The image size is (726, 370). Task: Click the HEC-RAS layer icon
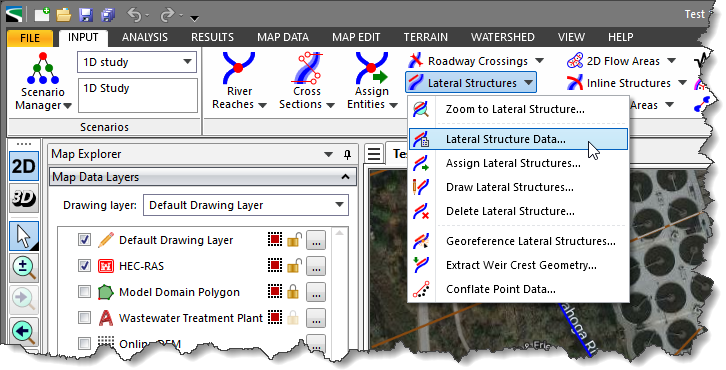click(x=106, y=266)
